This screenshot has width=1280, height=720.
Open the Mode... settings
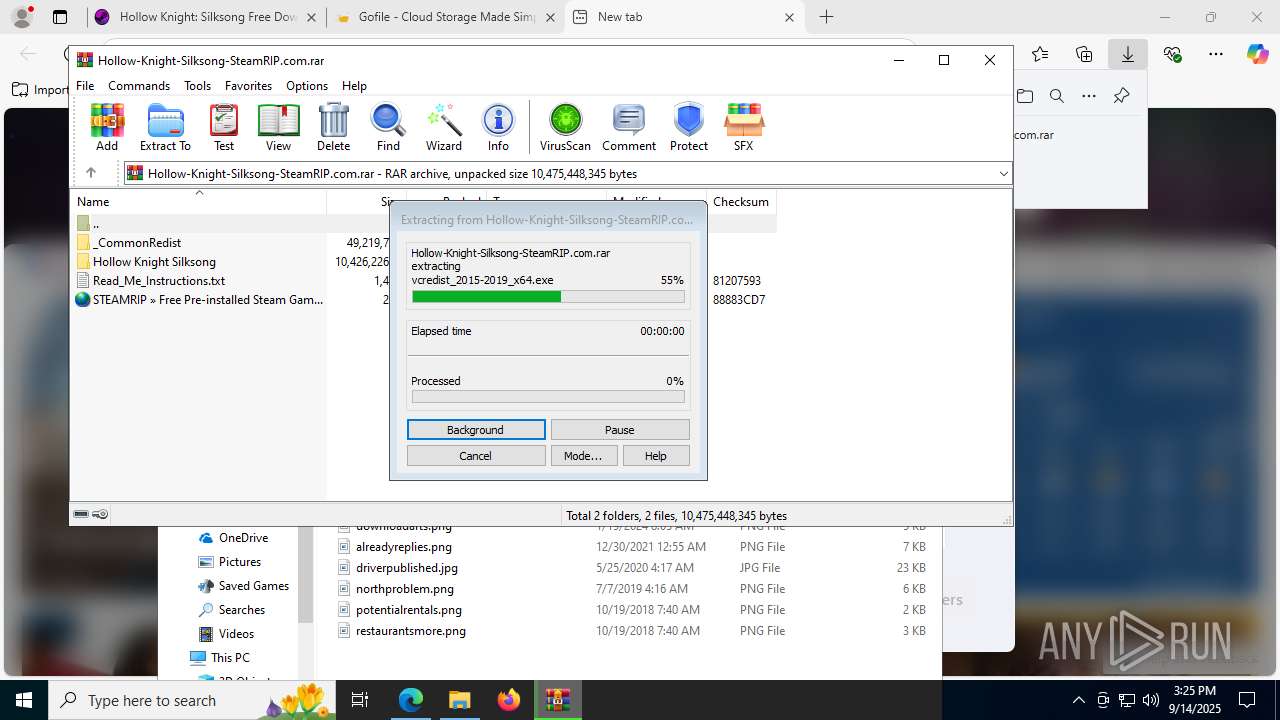pyautogui.click(x=583, y=456)
